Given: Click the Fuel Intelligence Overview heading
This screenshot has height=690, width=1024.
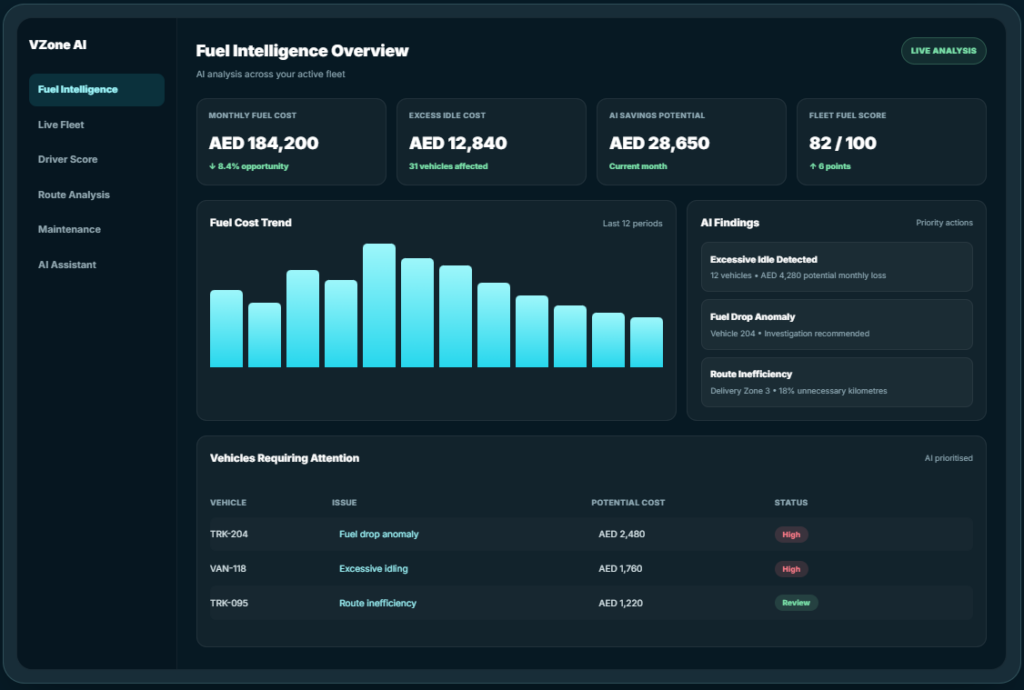Looking at the screenshot, I should pyautogui.click(x=302, y=51).
